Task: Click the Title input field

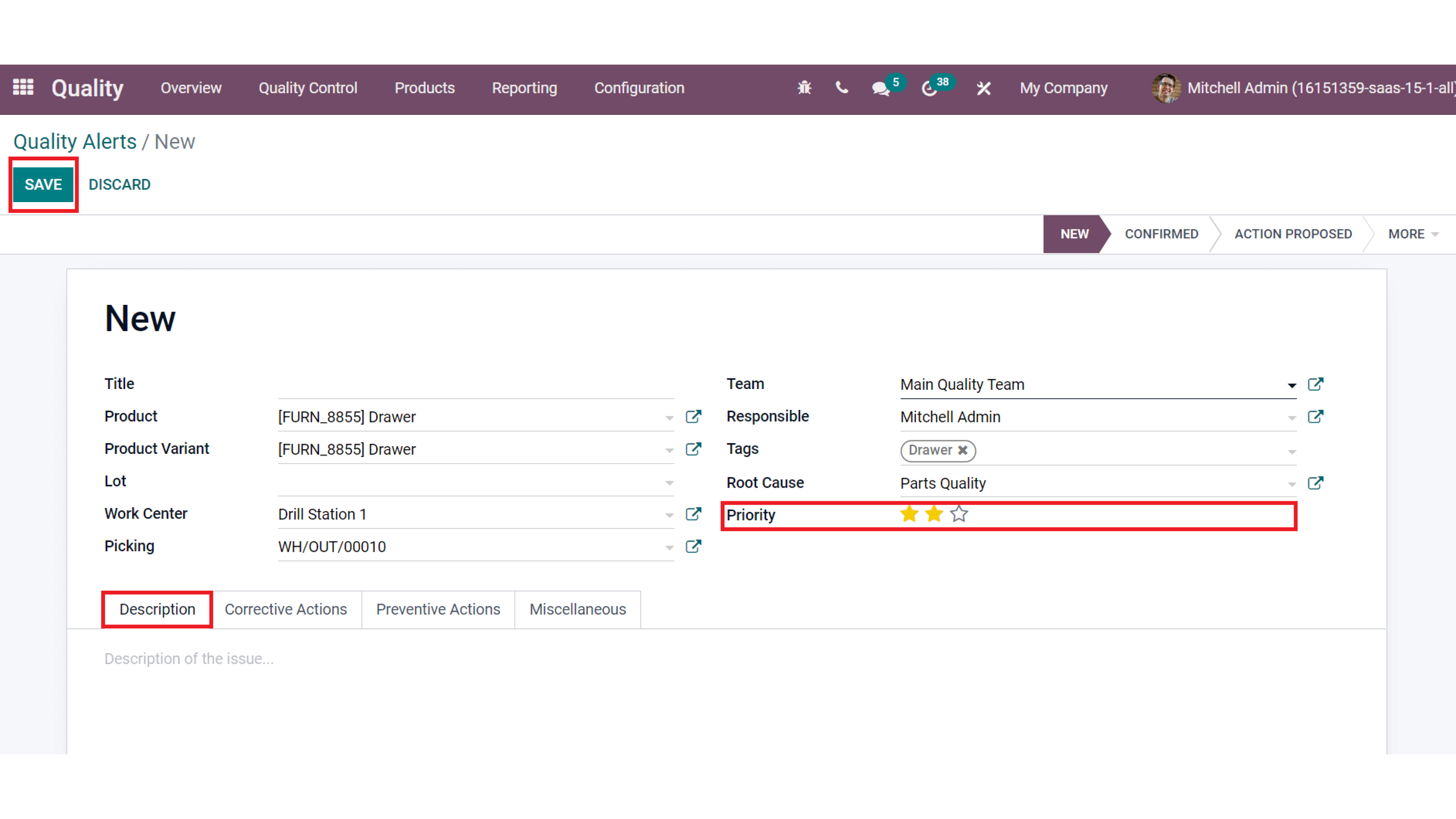Action: point(475,385)
